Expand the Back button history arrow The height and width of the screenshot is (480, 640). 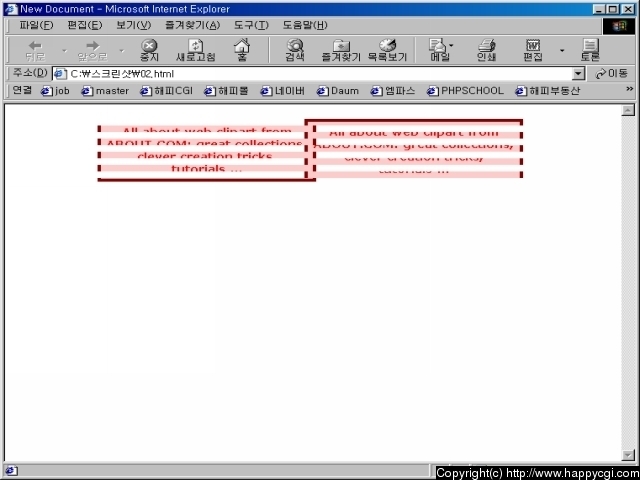tap(64, 51)
